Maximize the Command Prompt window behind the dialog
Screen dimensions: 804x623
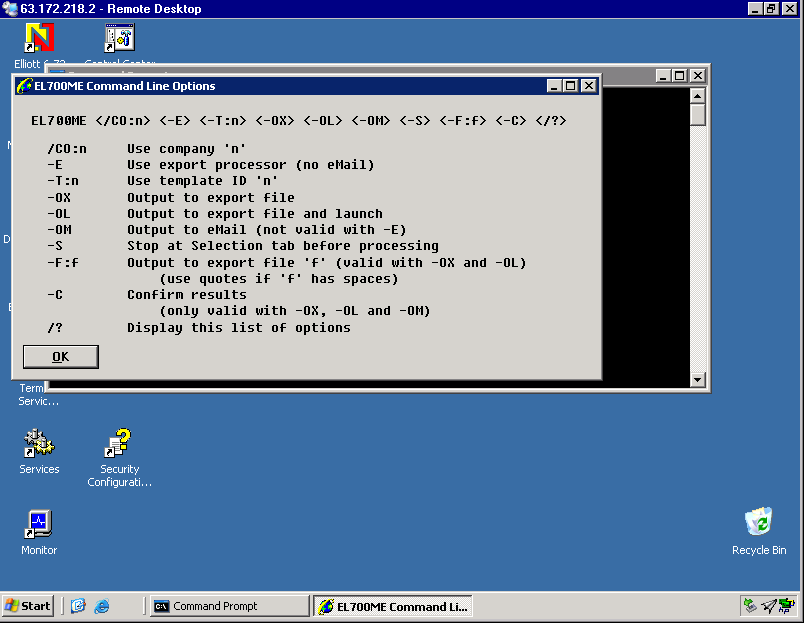[680, 76]
